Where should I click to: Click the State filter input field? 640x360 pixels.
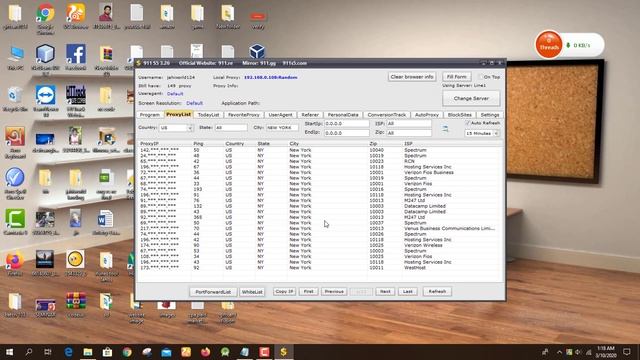click(x=231, y=128)
